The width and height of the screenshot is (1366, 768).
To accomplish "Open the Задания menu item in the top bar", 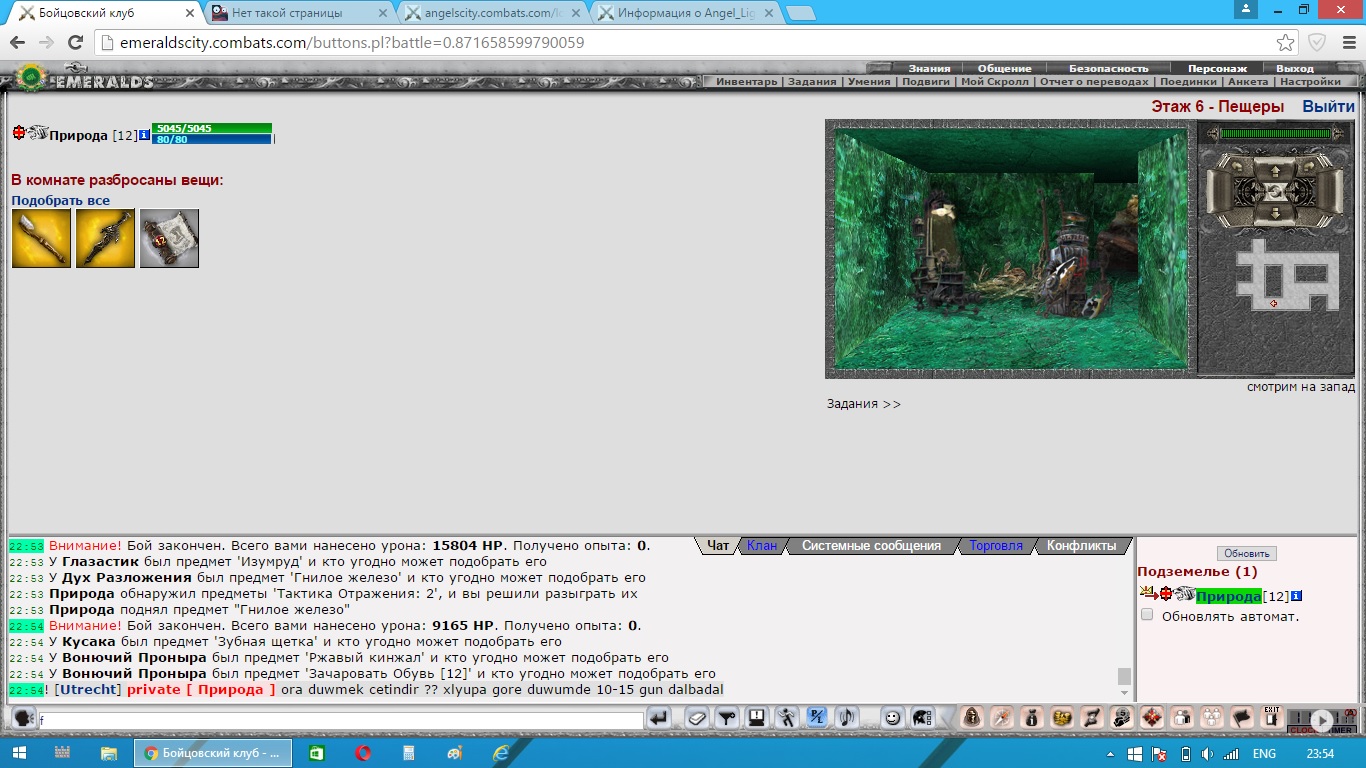I will [x=814, y=82].
